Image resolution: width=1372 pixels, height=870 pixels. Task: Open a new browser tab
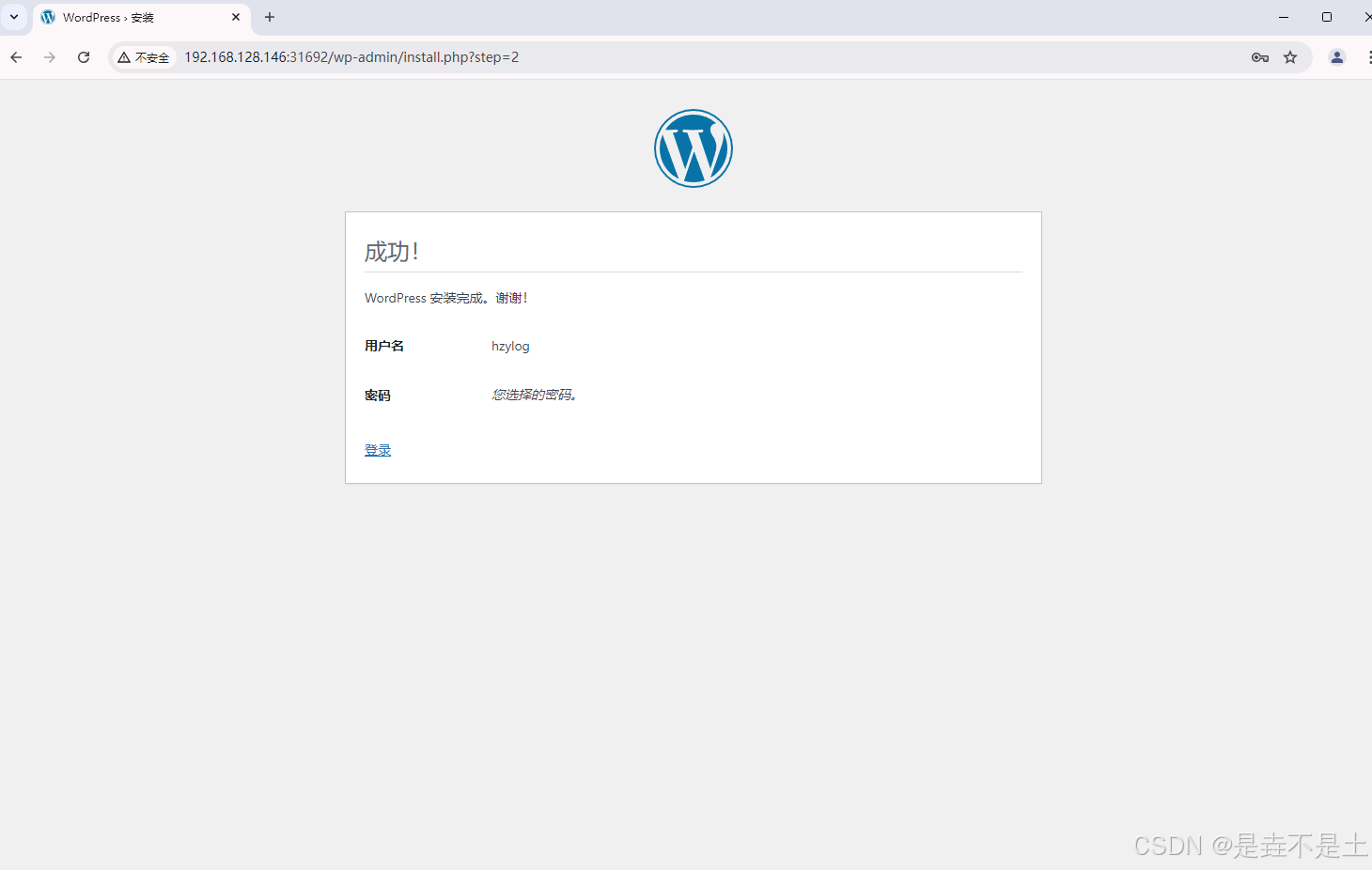coord(270,17)
